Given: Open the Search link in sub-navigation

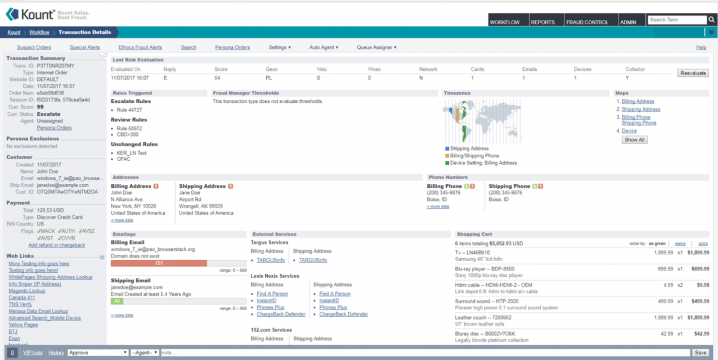Looking at the screenshot, I should 188,47.
